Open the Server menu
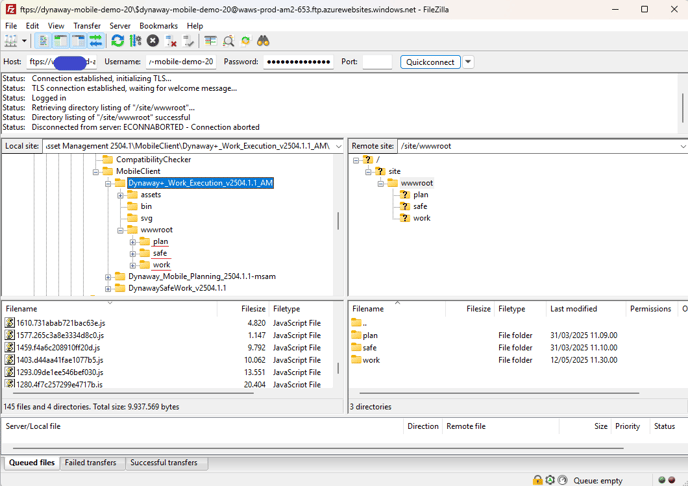This screenshot has height=486, width=688. pyautogui.click(x=120, y=26)
